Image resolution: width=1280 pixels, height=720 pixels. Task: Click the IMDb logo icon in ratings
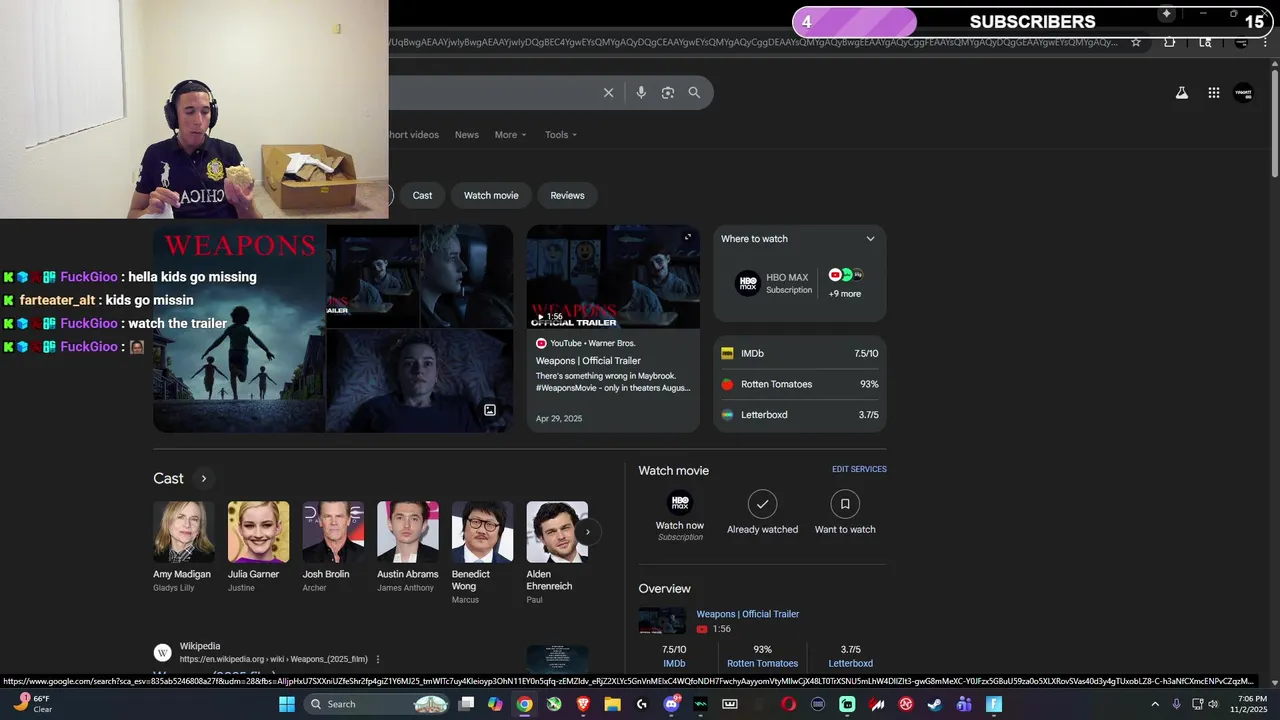(x=727, y=353)
